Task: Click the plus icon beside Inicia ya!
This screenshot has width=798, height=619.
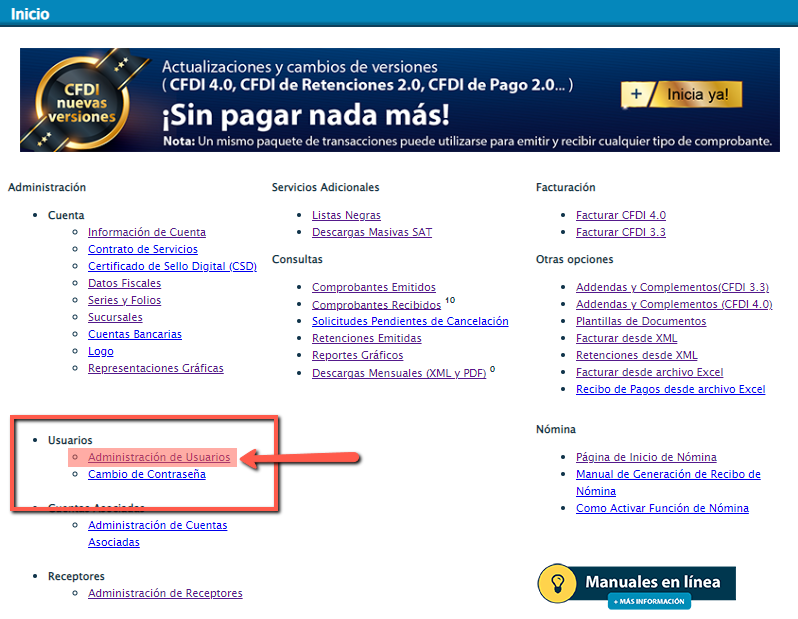Action: 636,94
